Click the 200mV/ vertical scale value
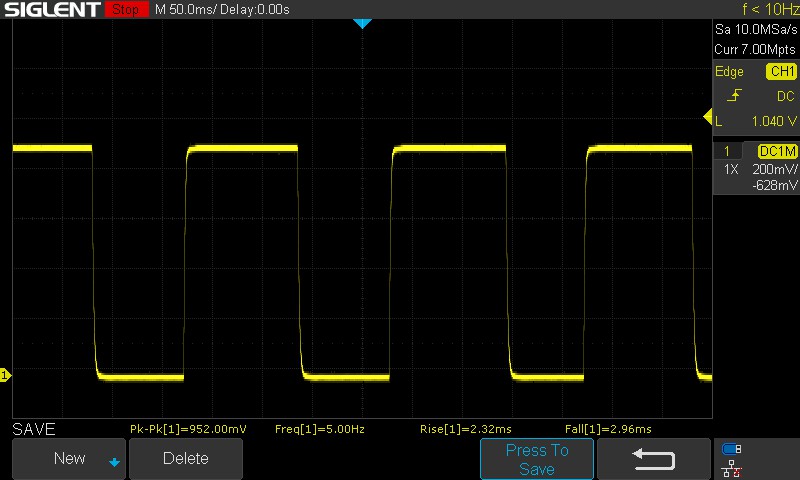800x480 pixels. [x=774, y=169]
